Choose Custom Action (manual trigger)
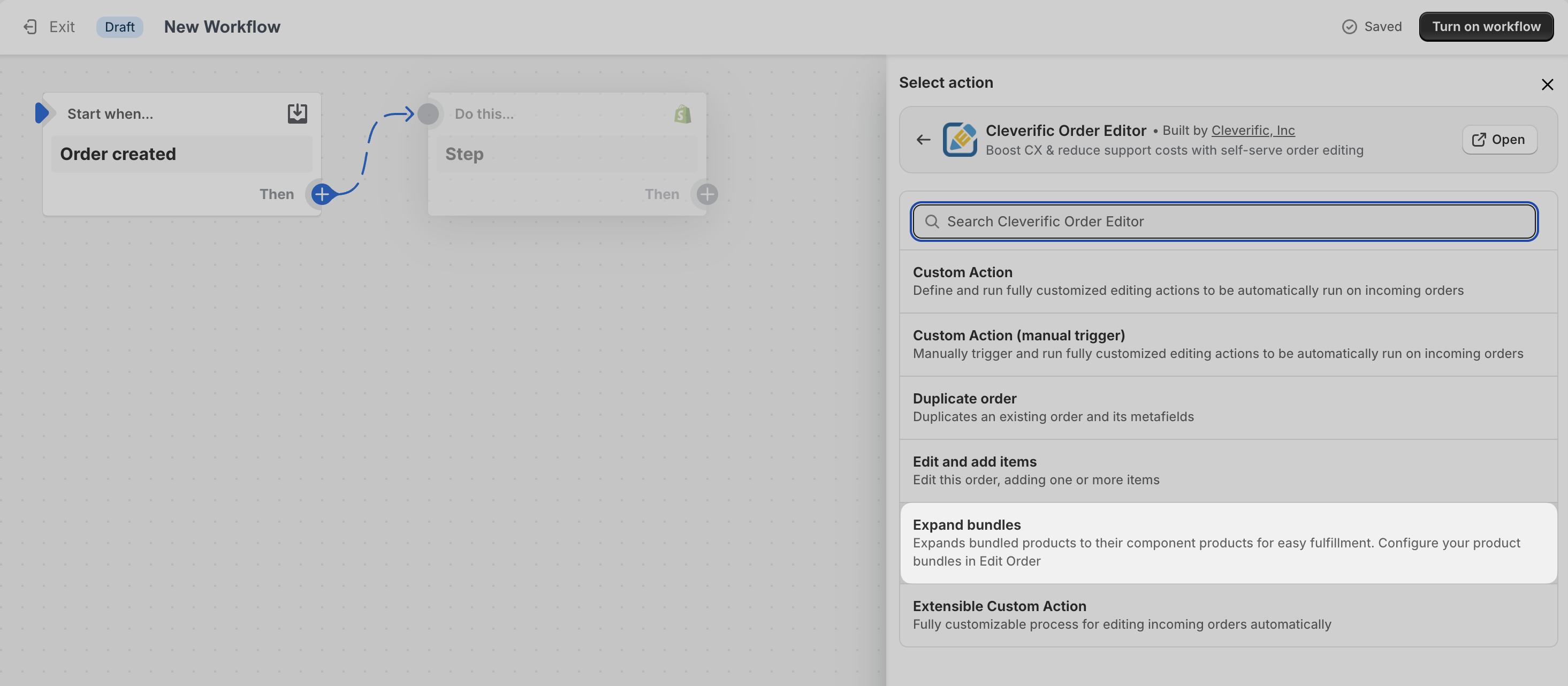This screenshot has width=1568, height=686. pyautogui.click(x=1228, y=345)
